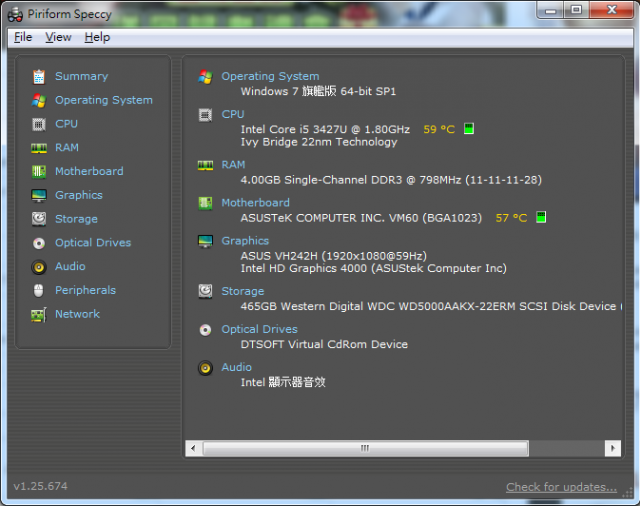The width and height of the screenshot is (640, 506).
Task: Select Peripherals in the sidebar
Action: click(x=85, y=290)
